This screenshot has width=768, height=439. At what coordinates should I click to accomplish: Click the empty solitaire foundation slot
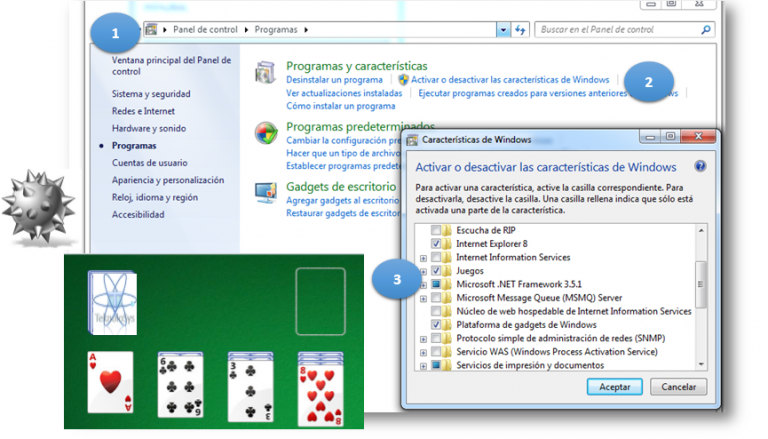click(321, 301)
